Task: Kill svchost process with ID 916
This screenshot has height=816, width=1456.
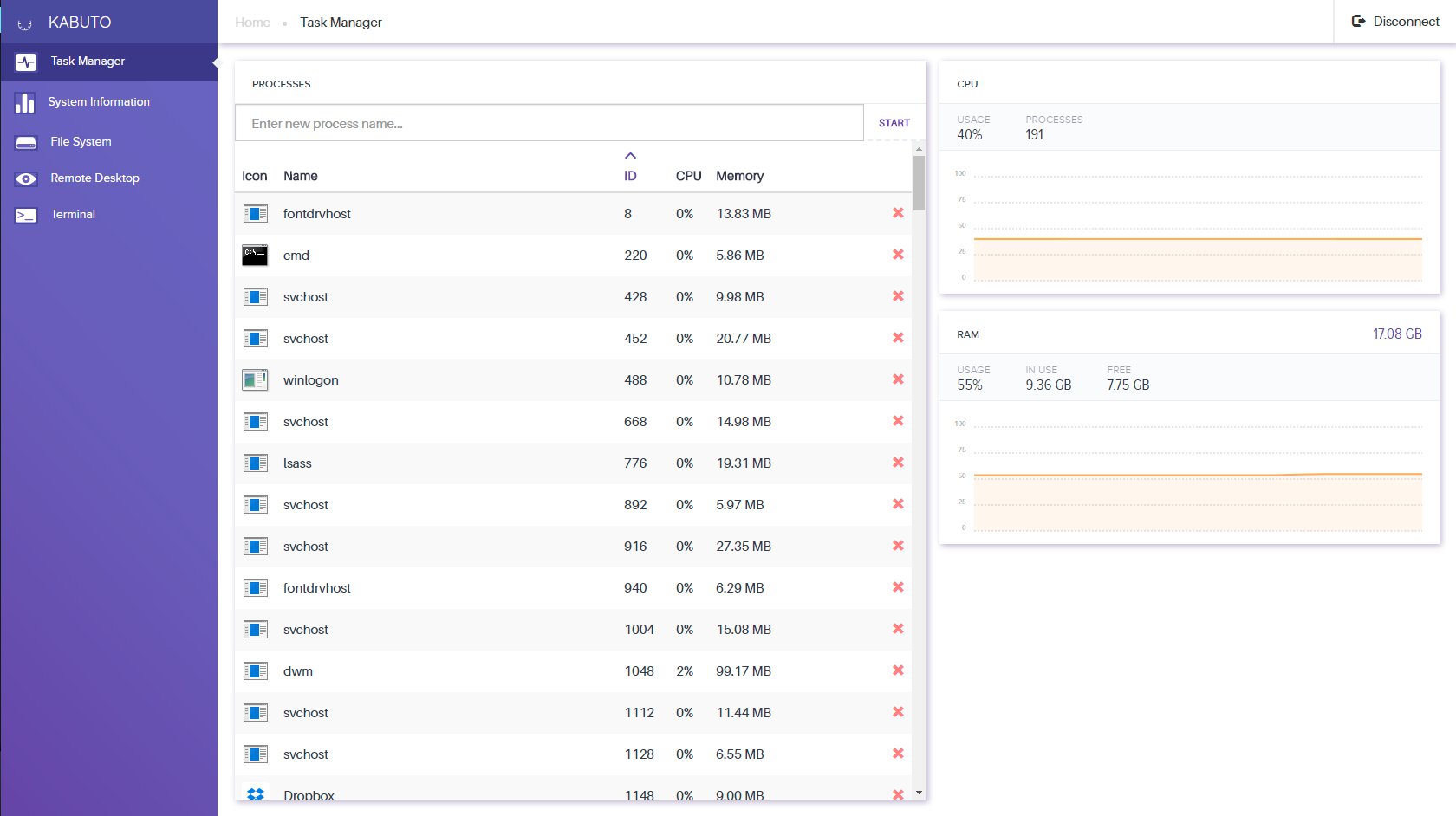Action: pos(898,546)
